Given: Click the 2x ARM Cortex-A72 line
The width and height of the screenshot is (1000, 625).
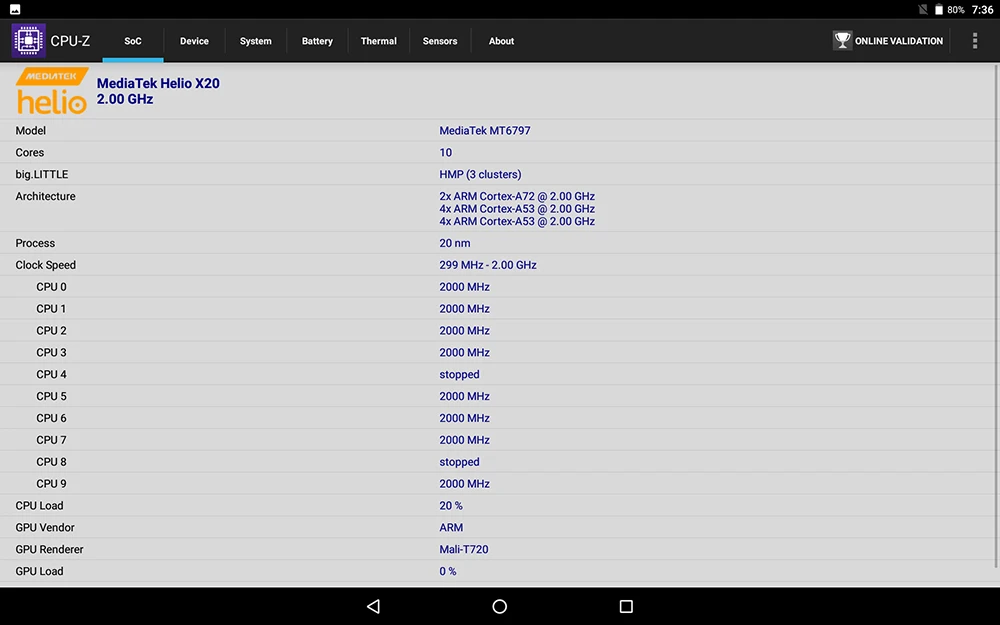Looking at the screenshot, I should pyautogui.click(x=517, y=196).
